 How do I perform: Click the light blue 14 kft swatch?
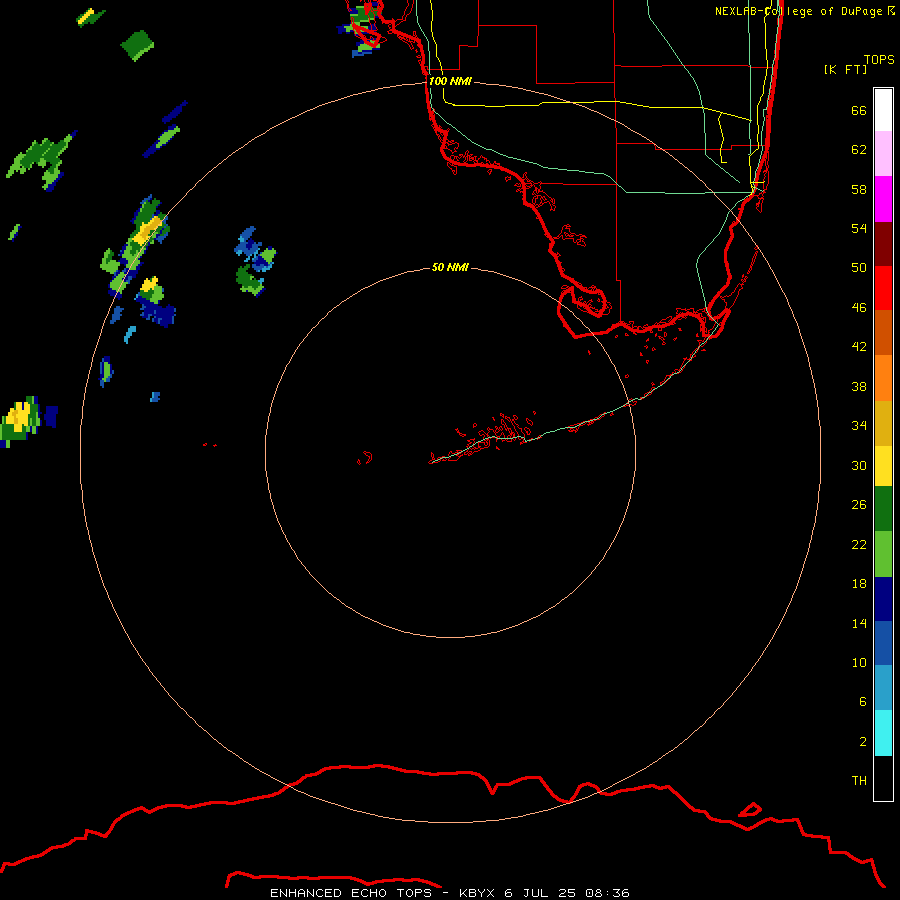[x=883, y=688]
